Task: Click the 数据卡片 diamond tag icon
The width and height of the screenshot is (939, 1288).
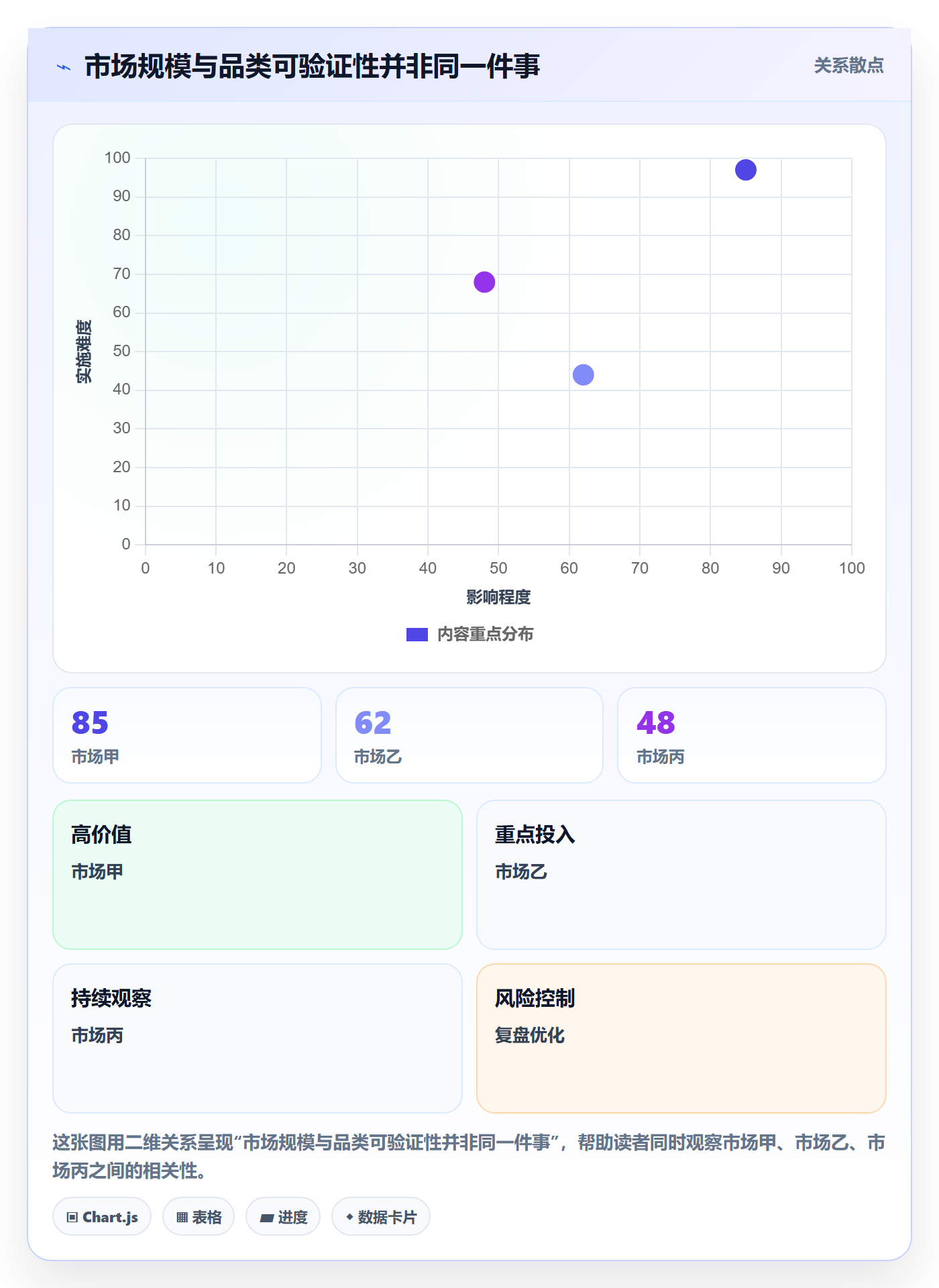Action: point(349,1217)
